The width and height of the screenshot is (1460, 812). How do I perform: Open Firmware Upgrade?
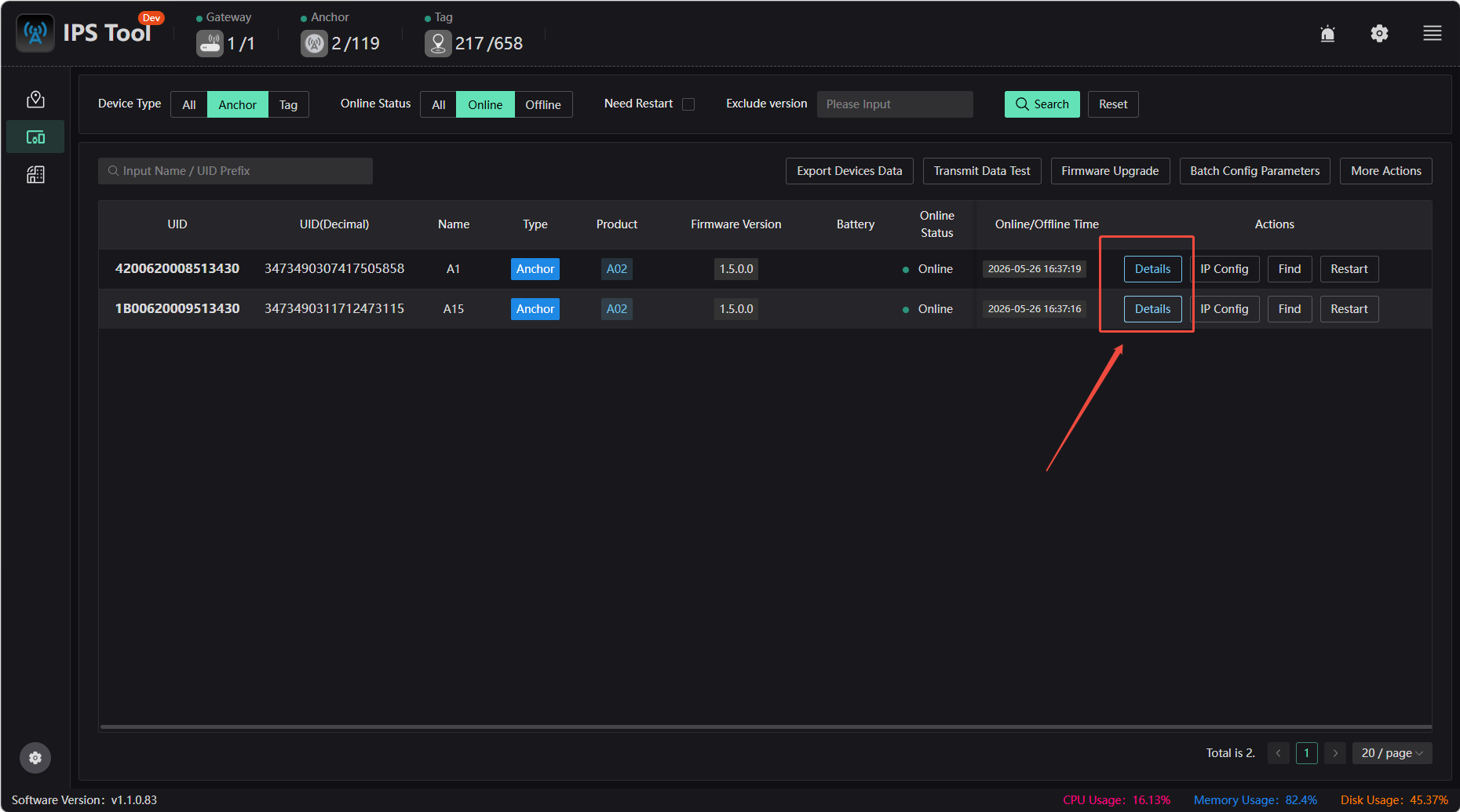click(x=1110, y=171)
